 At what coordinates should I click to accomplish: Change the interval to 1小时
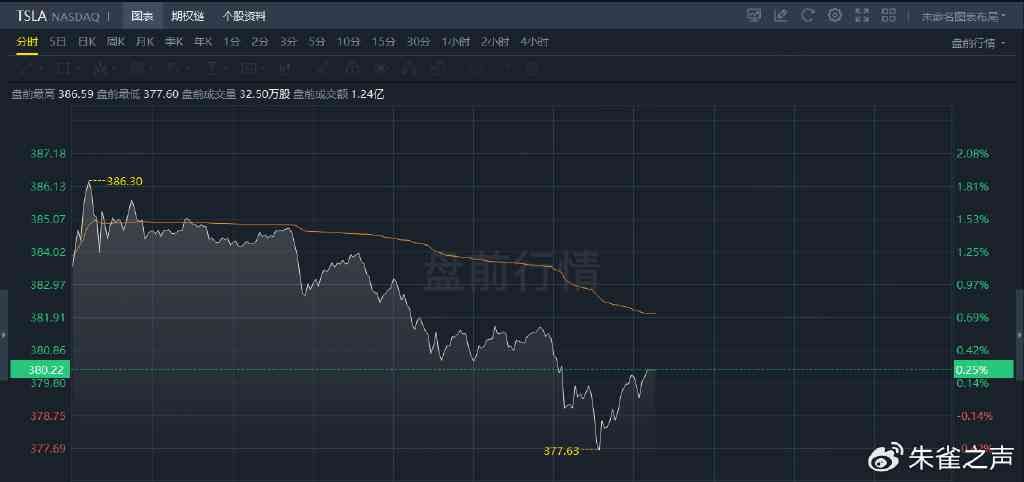[x=459, y=42]
